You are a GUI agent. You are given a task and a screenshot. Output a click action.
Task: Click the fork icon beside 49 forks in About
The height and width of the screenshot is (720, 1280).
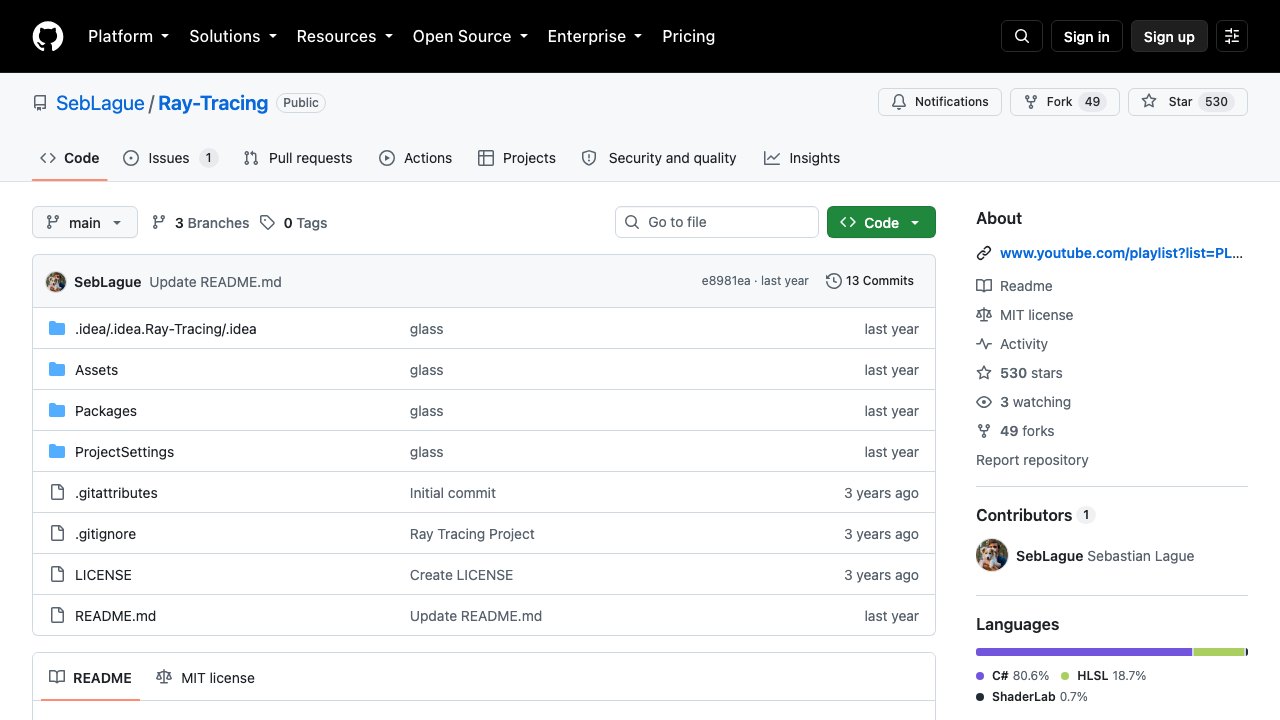pyautogui.click(x=984, y=431)
